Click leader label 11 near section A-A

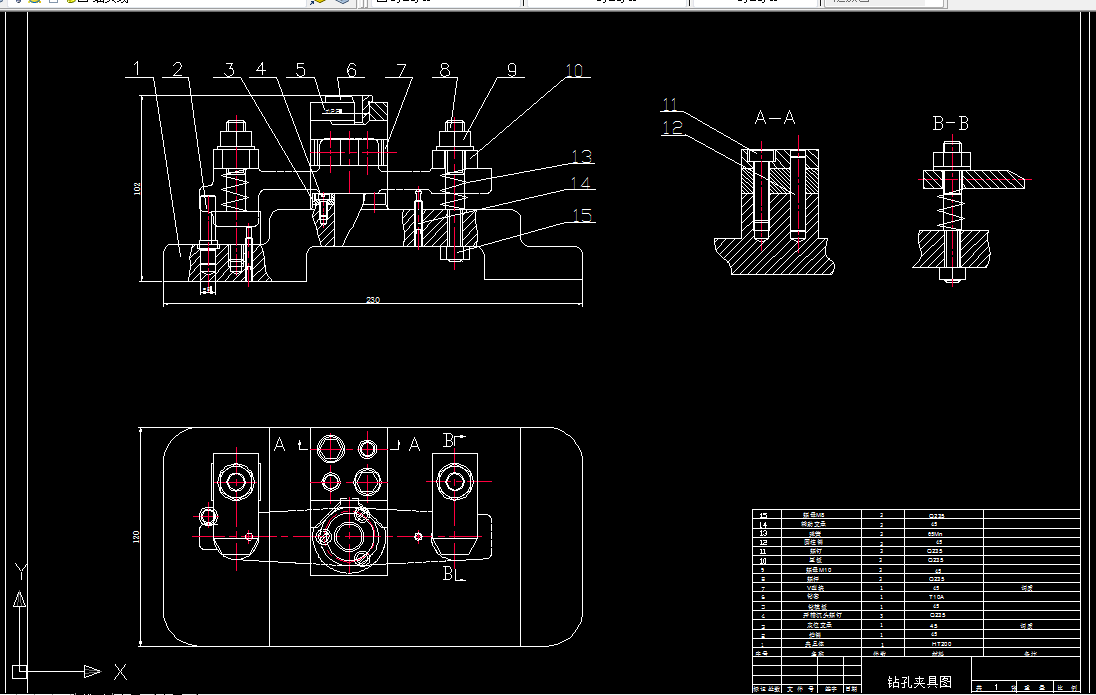click(670, 104)
